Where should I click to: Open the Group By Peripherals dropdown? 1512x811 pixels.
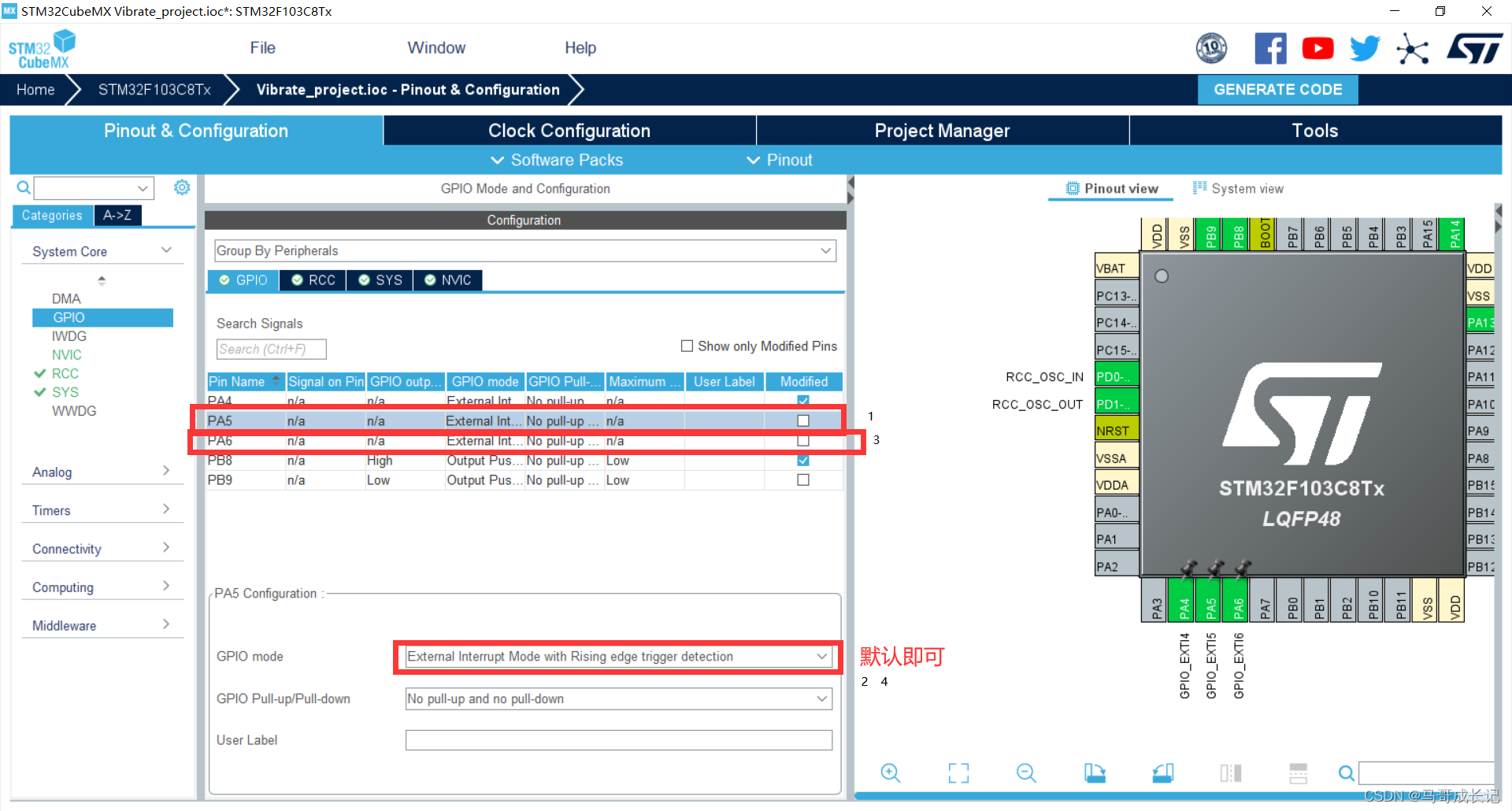524,250
